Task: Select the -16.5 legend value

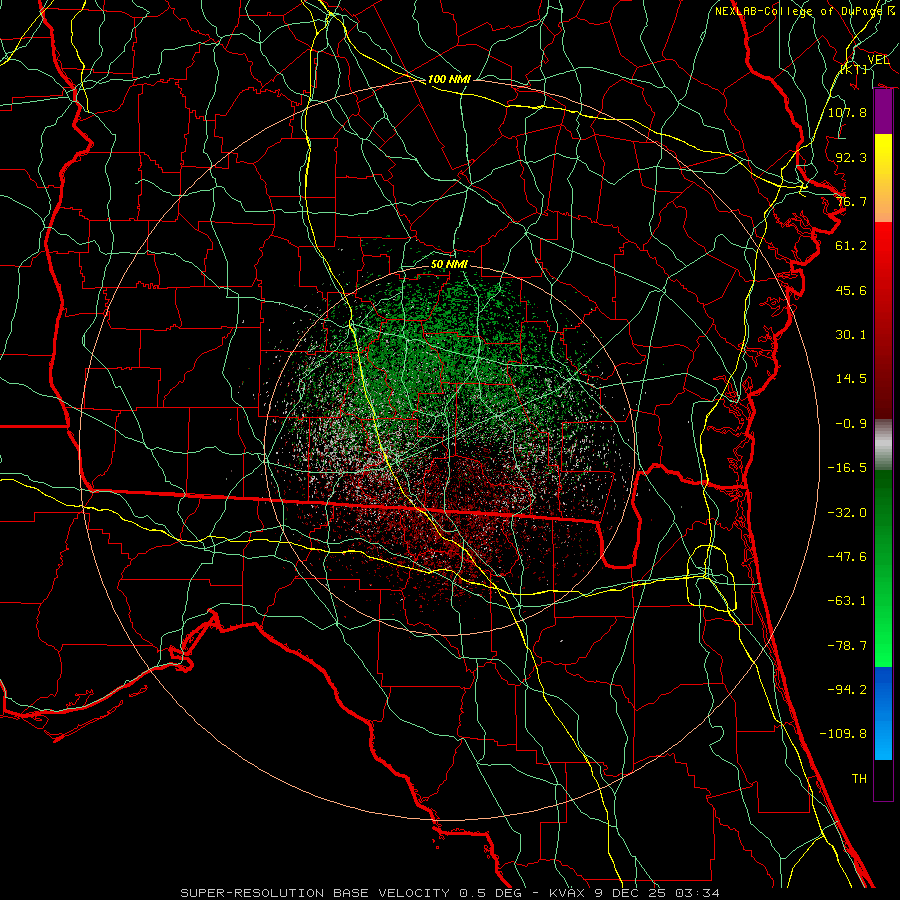Action: tap(847, 468)
